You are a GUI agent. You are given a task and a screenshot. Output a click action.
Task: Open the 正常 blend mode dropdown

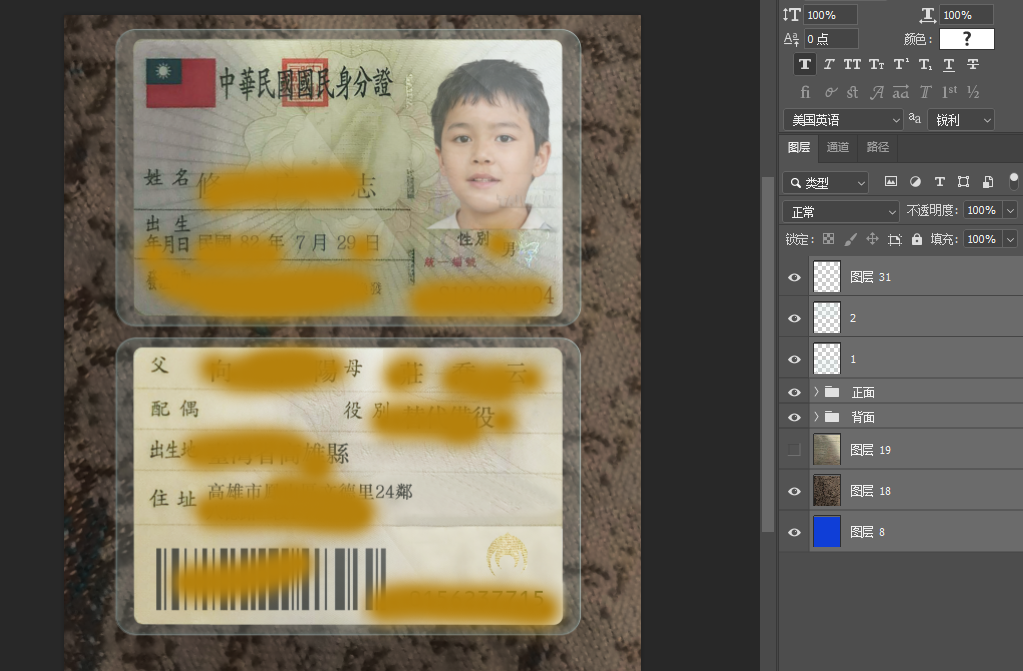(x=841, y=211)
